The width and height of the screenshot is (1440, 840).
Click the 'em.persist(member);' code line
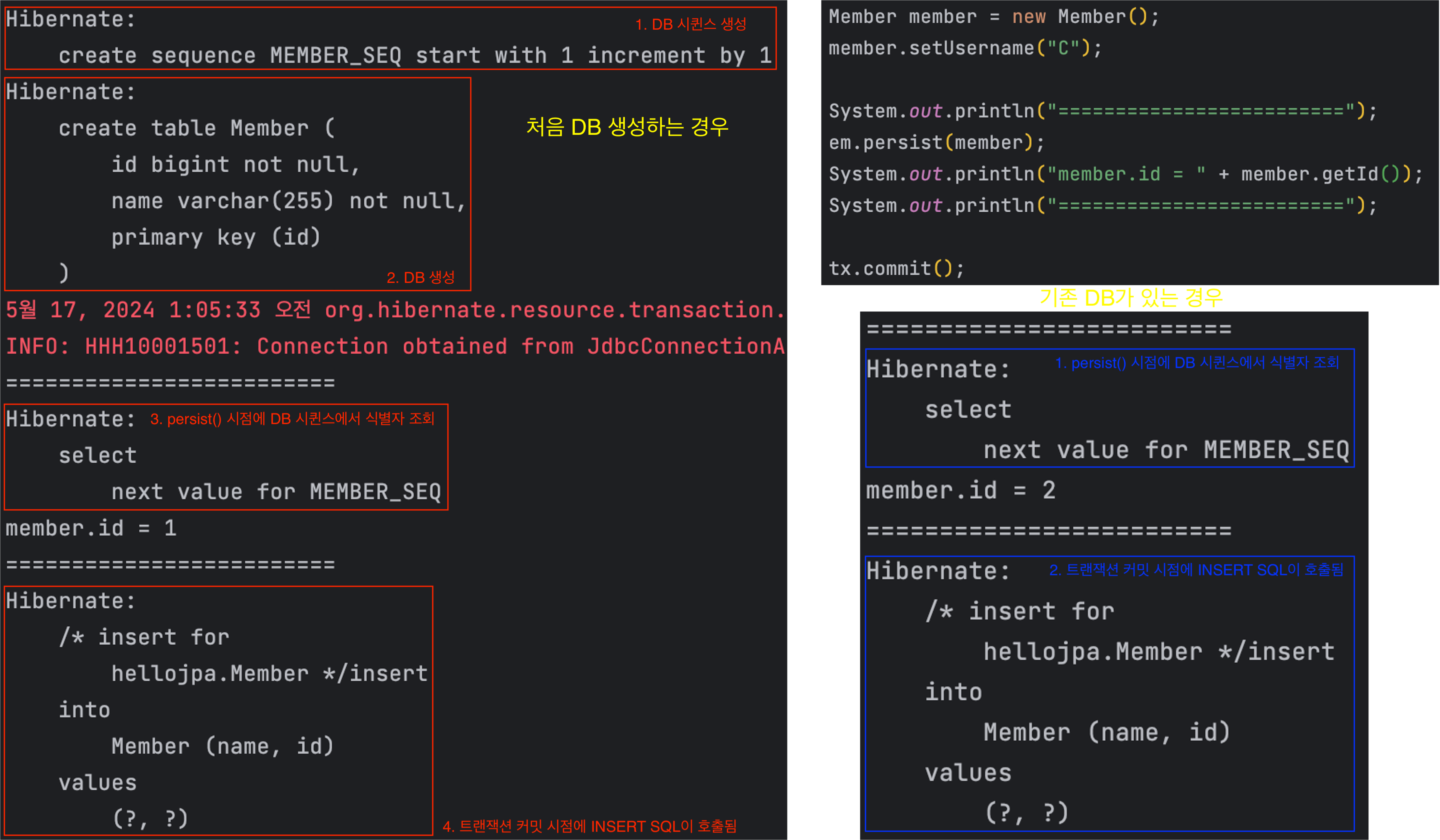[x=936, y=142]
